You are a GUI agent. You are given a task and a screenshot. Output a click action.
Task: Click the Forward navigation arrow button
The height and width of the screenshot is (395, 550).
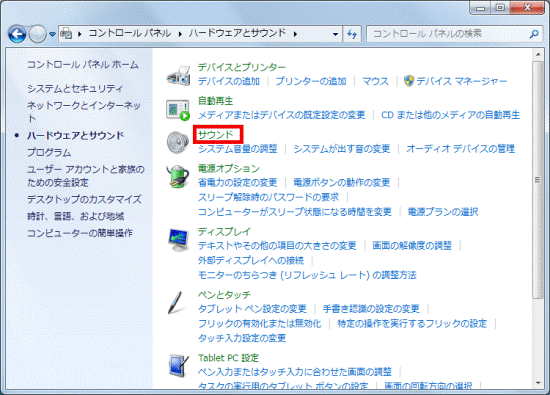click(38, 34)
